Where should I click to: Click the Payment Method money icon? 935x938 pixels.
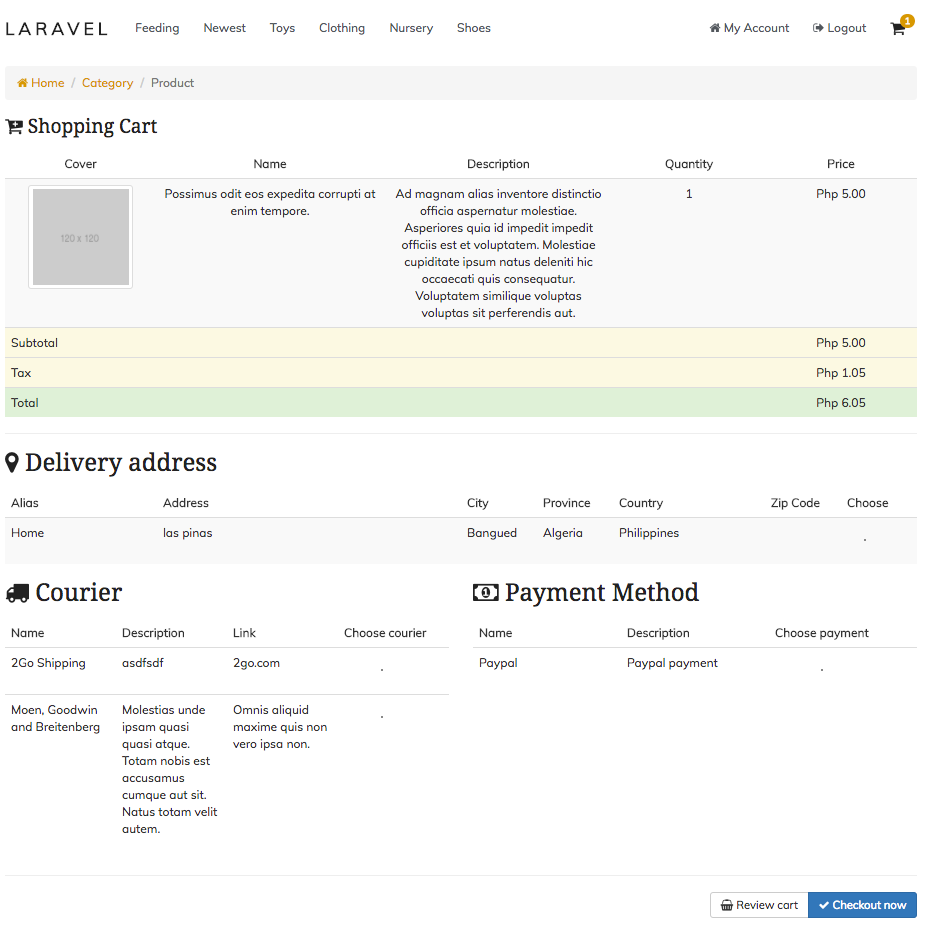[x=485, y=593]
